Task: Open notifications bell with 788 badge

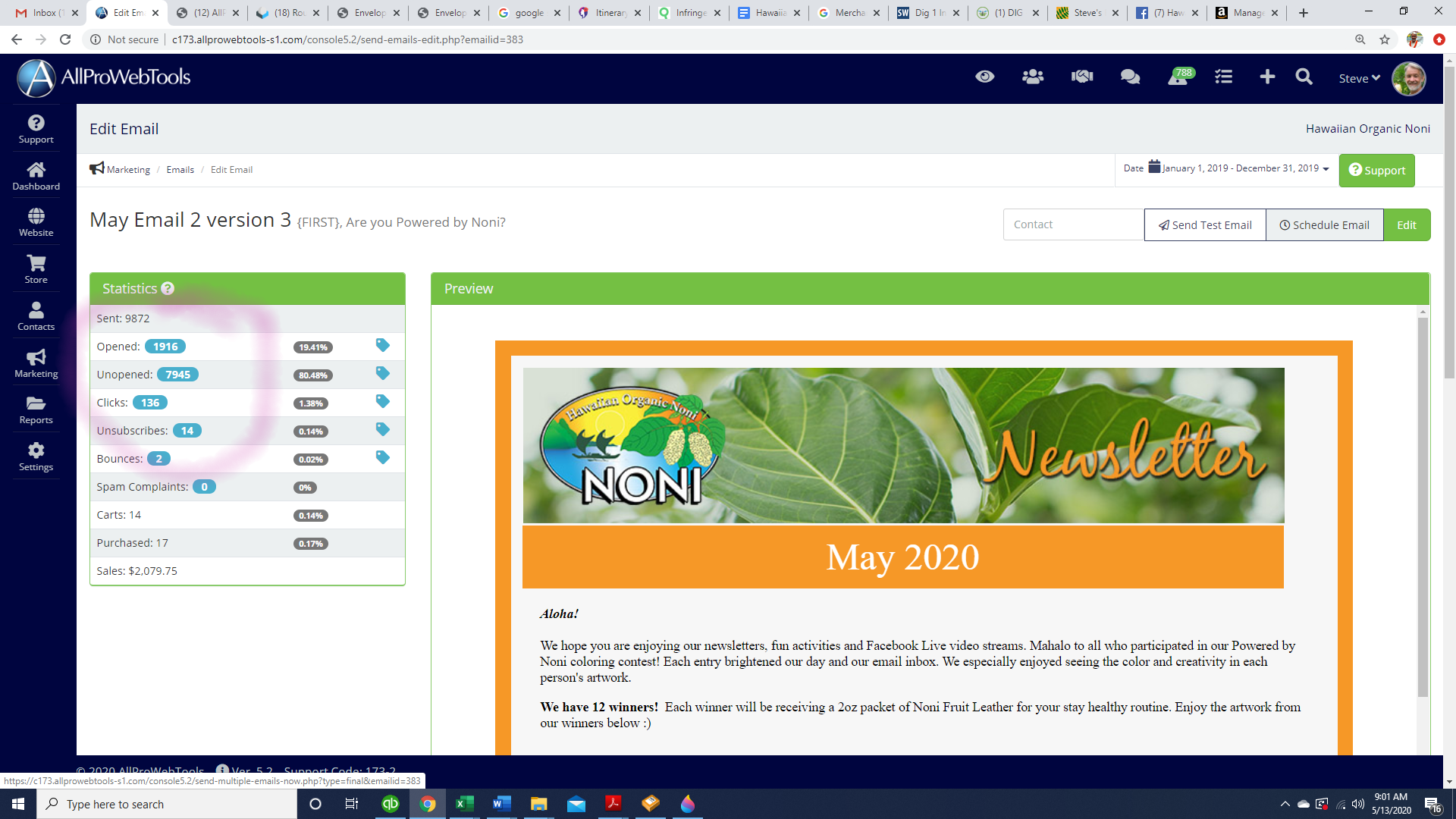Action: click(x=1179, y=77)
